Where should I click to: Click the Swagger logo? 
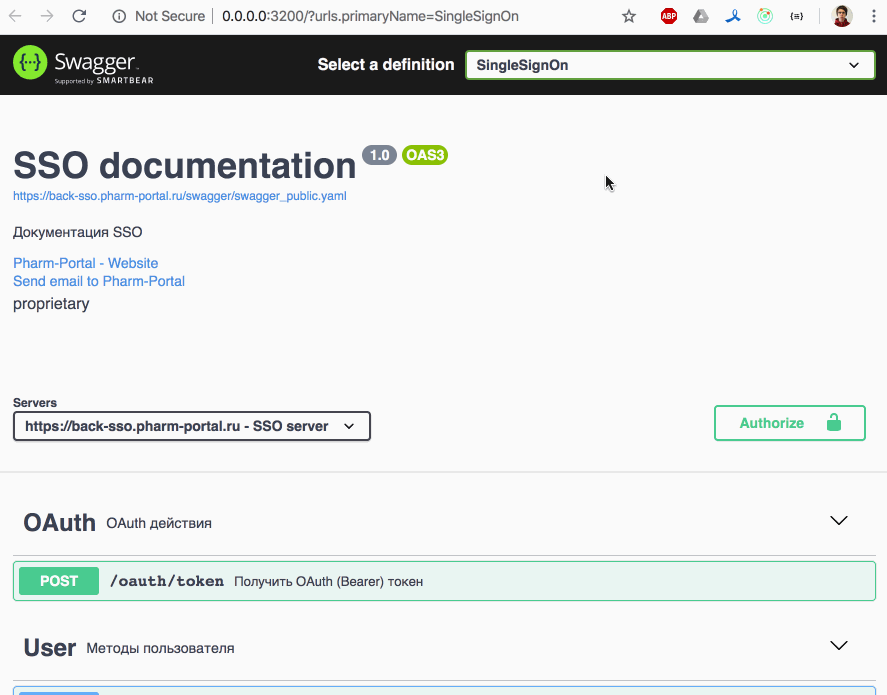(83, 64)
